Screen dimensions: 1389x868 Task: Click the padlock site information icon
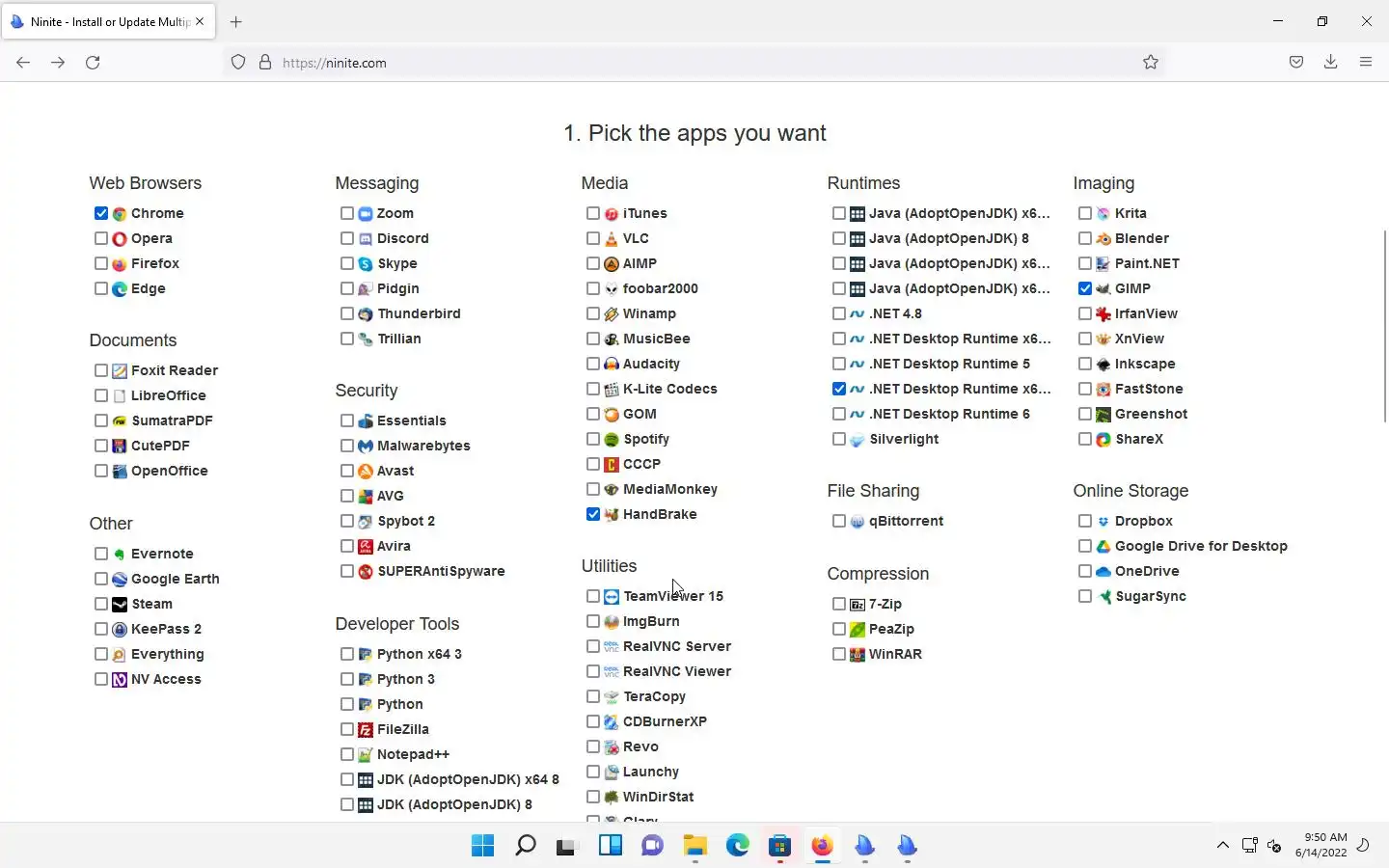coord(265,63)
